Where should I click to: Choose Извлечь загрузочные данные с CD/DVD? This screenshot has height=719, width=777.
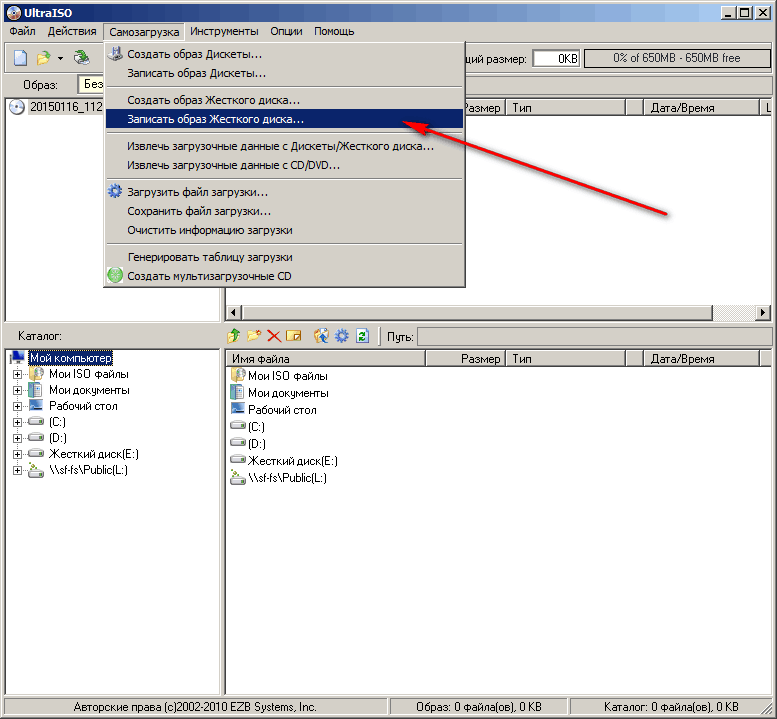(284, 165)
